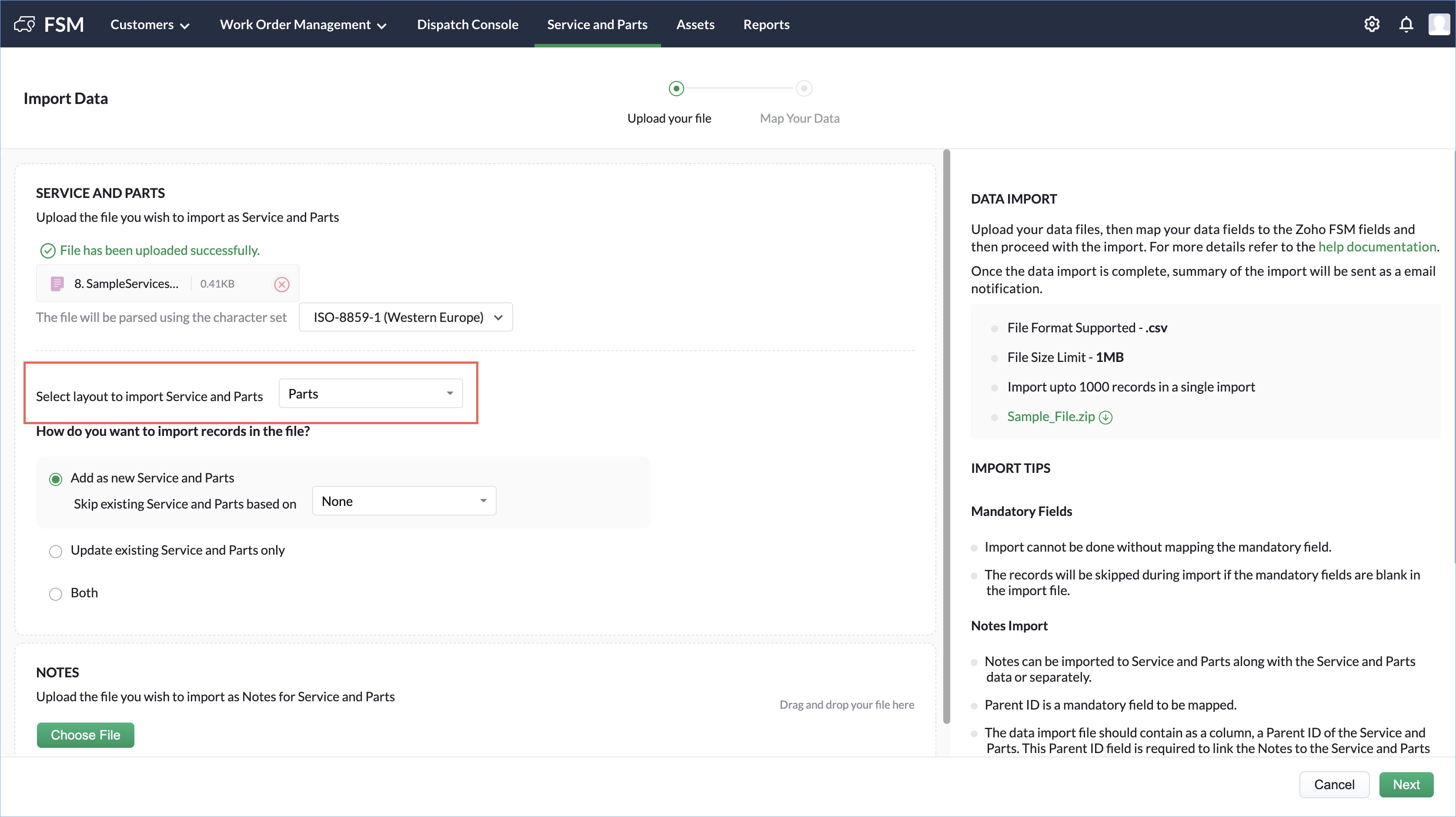Select Add as new Service and Parts
This screenshot has height=817, width=1456.
[55, 479]
